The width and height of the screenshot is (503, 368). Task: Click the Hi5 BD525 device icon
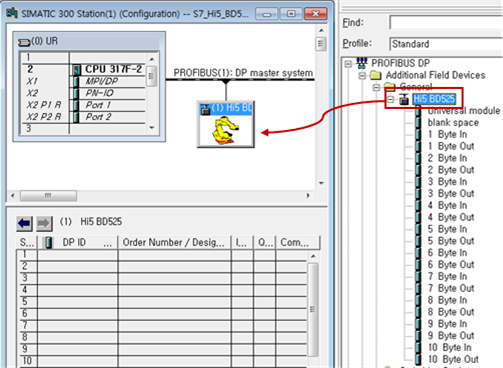[404, 99]
